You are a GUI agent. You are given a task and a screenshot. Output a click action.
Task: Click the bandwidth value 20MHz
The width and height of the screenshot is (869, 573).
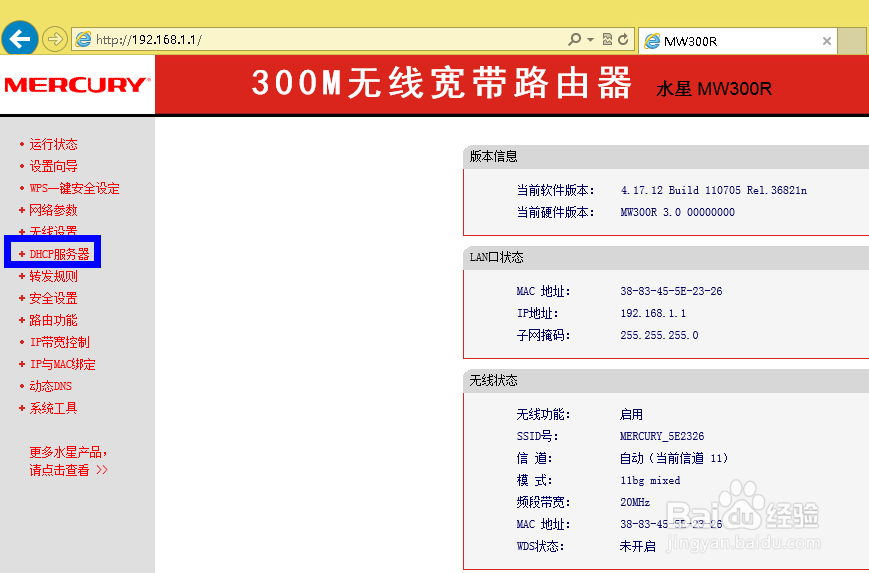(635, 502)
